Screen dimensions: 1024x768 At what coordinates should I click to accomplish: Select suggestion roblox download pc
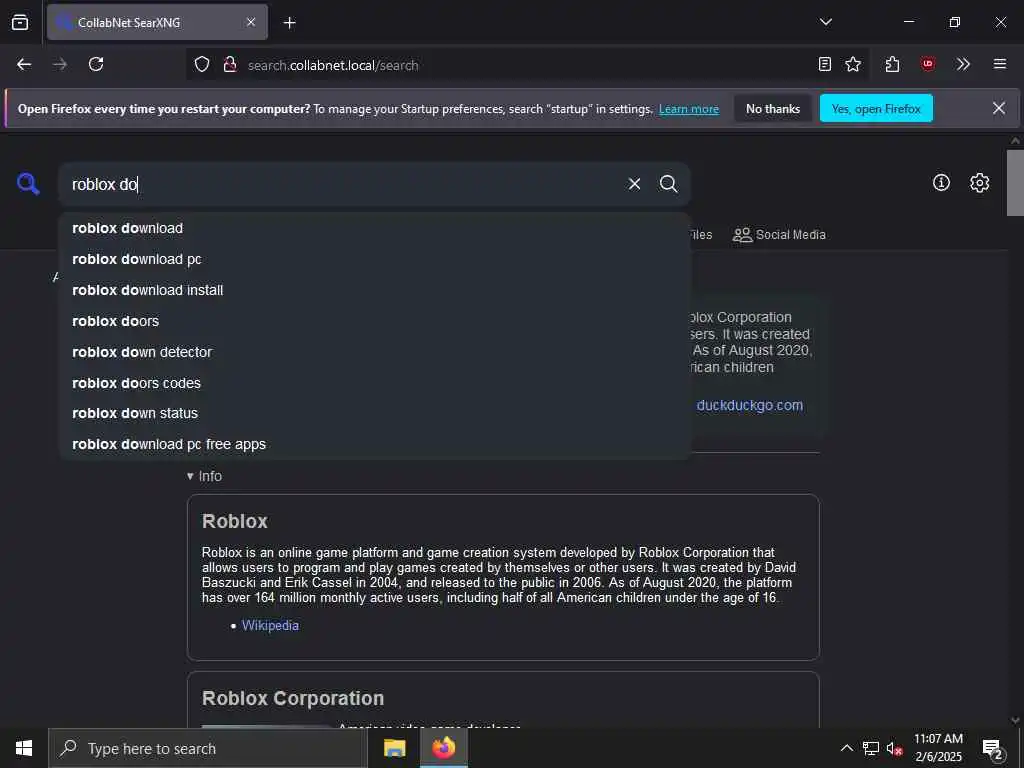coord(375,259)
